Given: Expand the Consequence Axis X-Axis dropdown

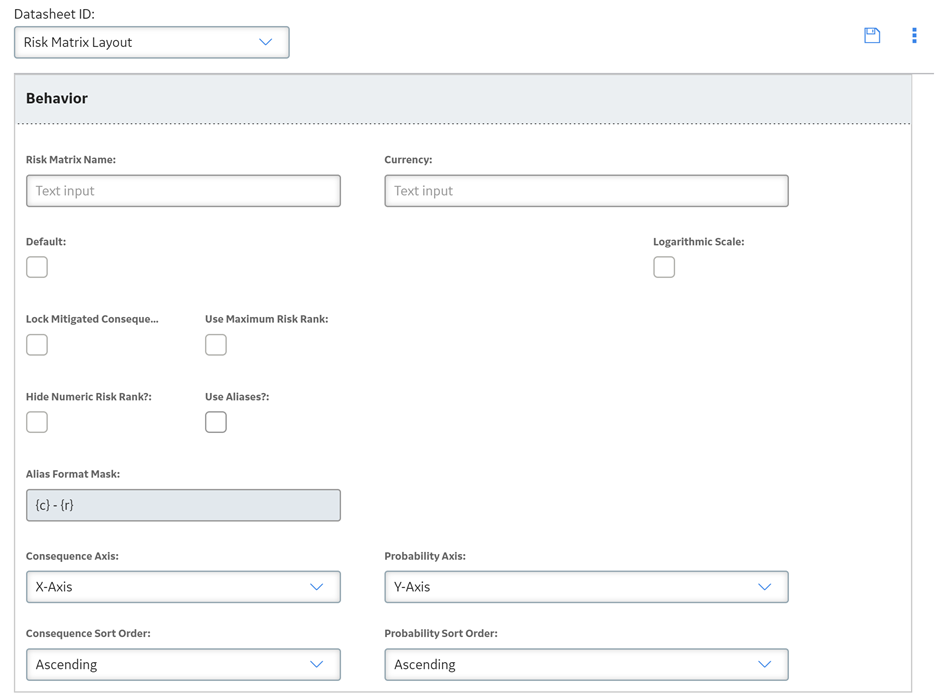Looking at the screenshot, I should coord(183,587).
